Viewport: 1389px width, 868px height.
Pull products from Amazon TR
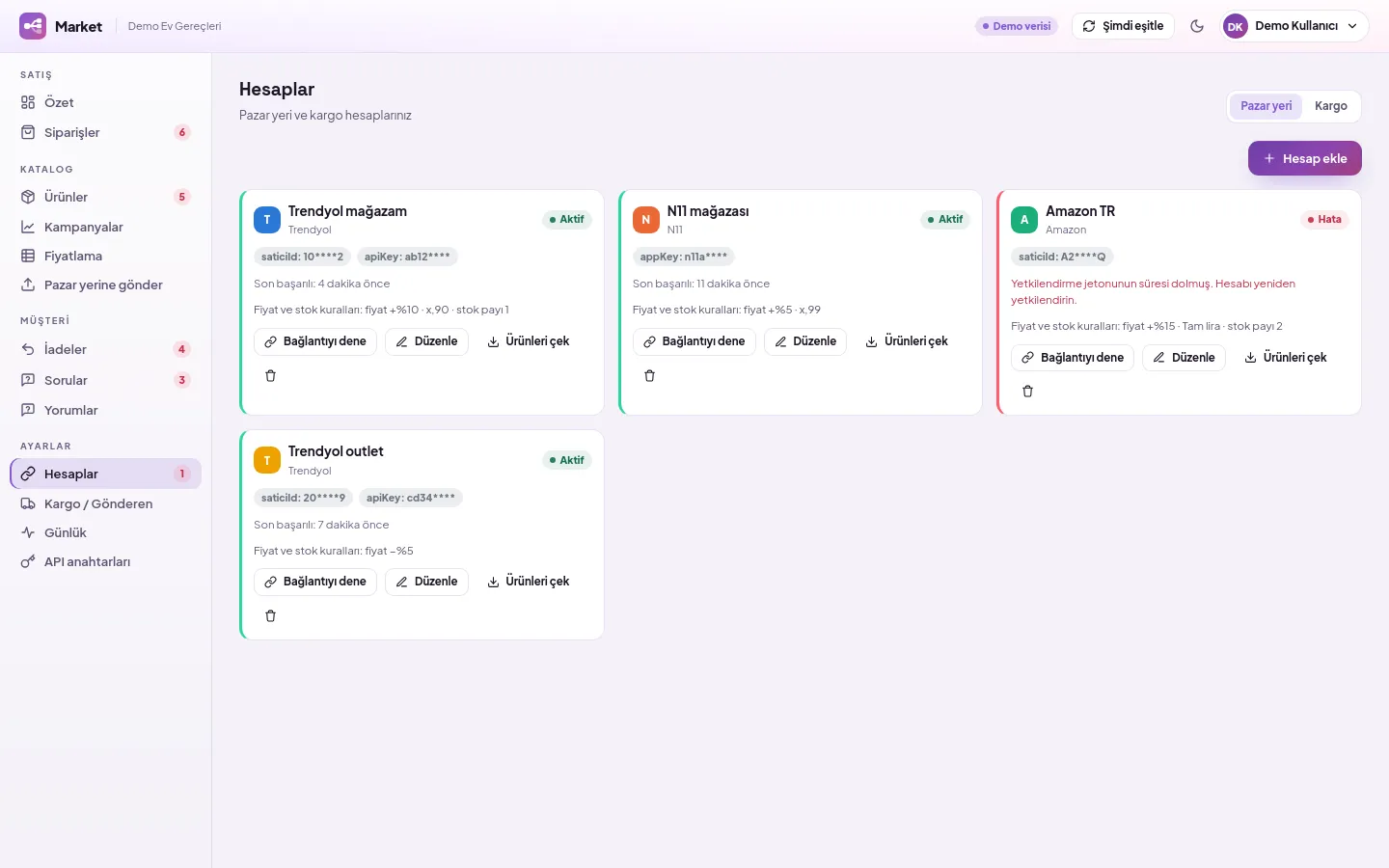[1286, 358]
